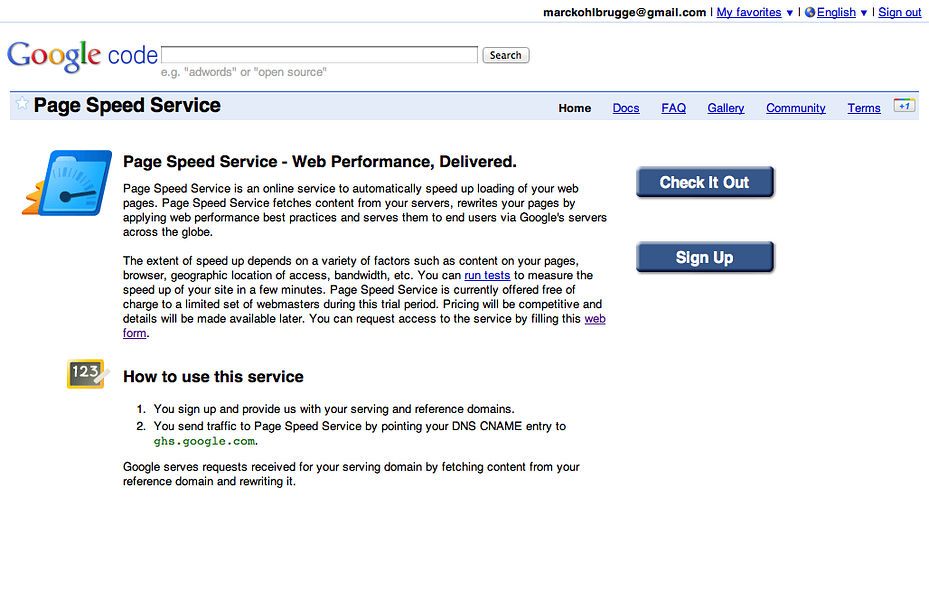Viewport: 929px width, 600px height.
Task: Click the 'Page Speed Service' page title
Action: click(x=127, y=105)
